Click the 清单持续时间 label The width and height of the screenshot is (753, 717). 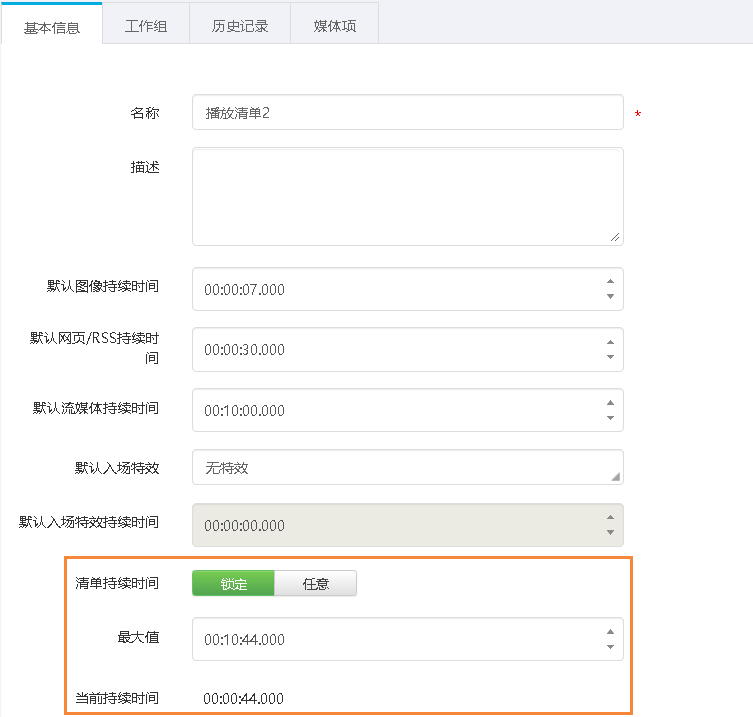tap(117, 583)
